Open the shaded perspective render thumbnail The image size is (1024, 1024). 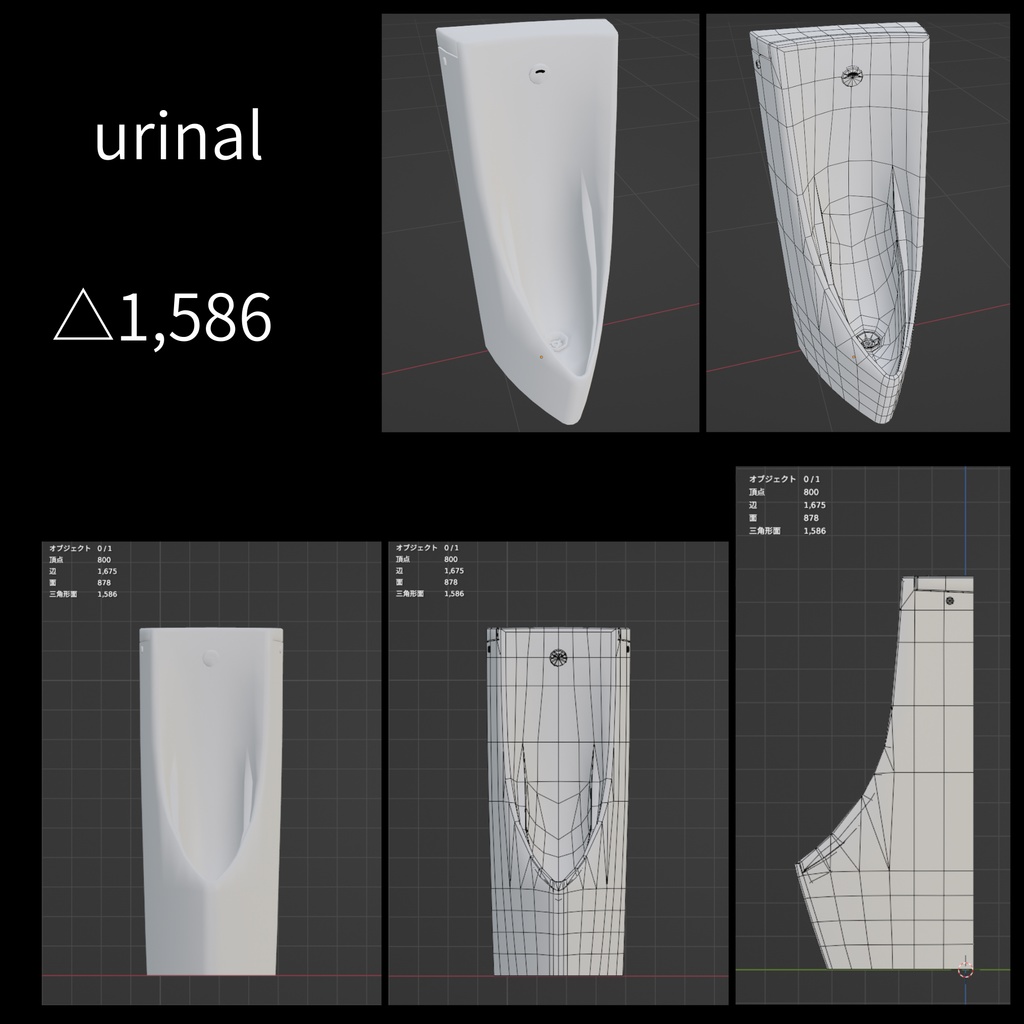pos(540,223)
